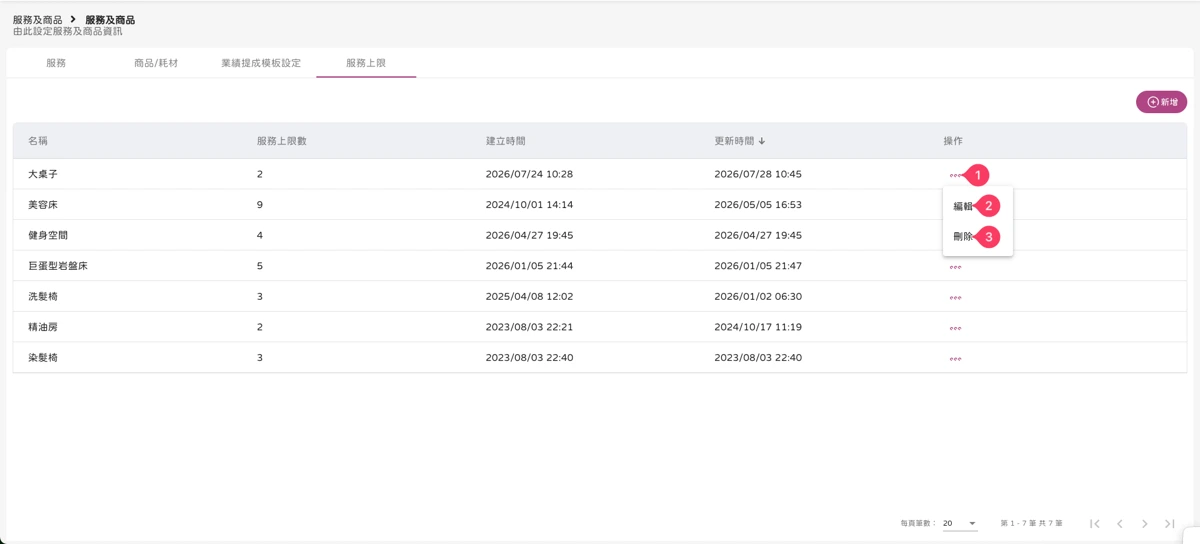Screen dimensions: 1200x544
Task: Sort by the 服務上限數 column header
Action: coord(282,141)
